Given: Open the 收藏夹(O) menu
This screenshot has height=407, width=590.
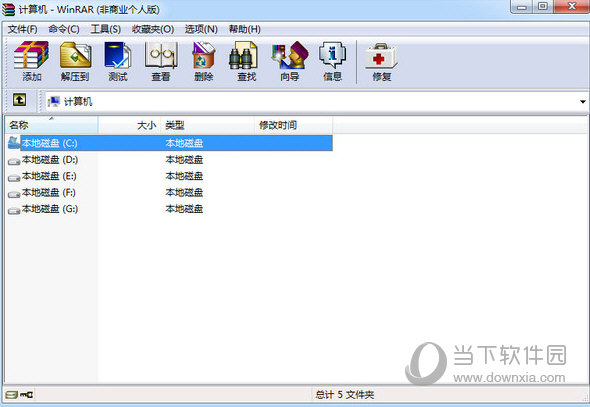Looking at the screenshot, I should 153,29.
